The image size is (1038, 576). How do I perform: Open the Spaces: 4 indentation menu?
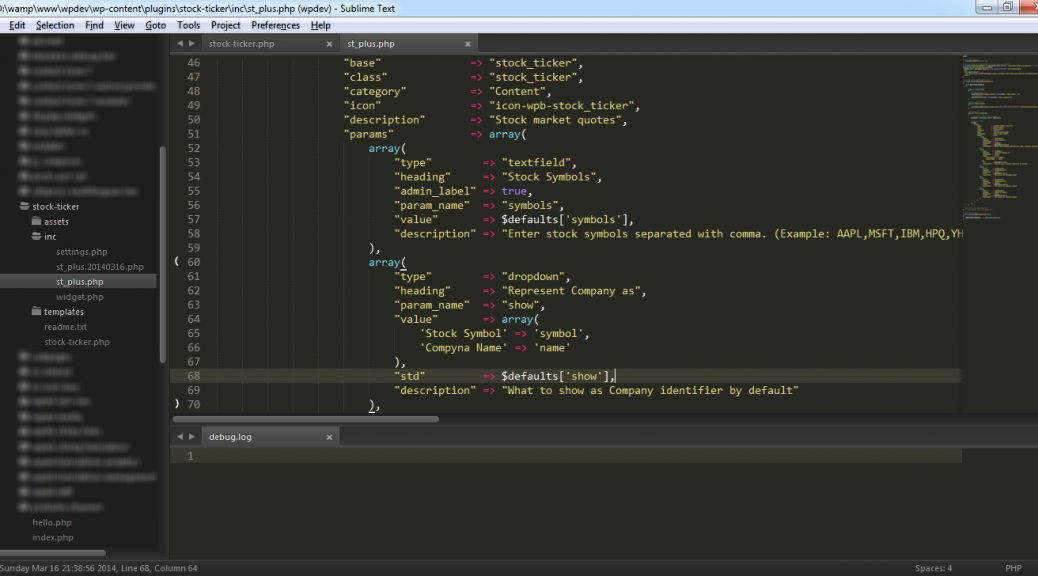[x=933, y=568]
